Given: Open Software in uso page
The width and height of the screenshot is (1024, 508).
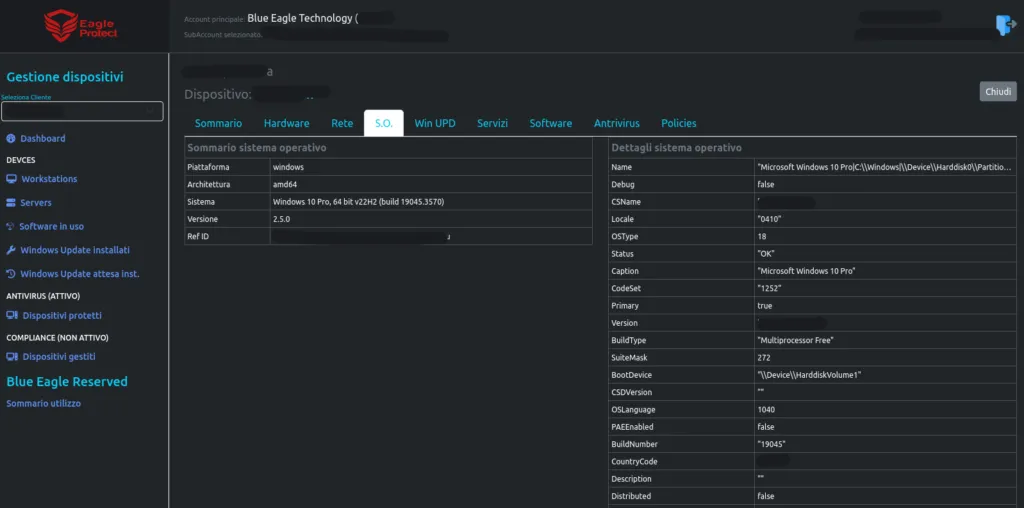Looking at the screenshot, I should (52, 227).
